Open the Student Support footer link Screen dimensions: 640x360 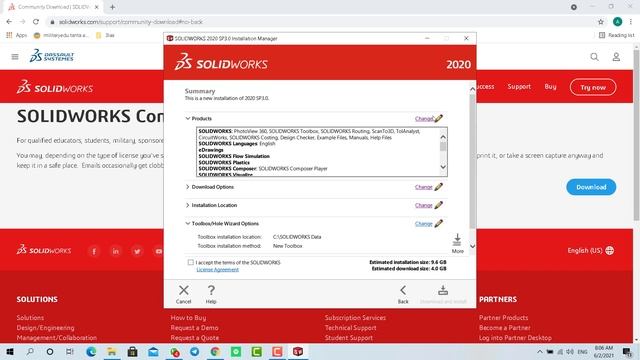(x=349, y=338)
